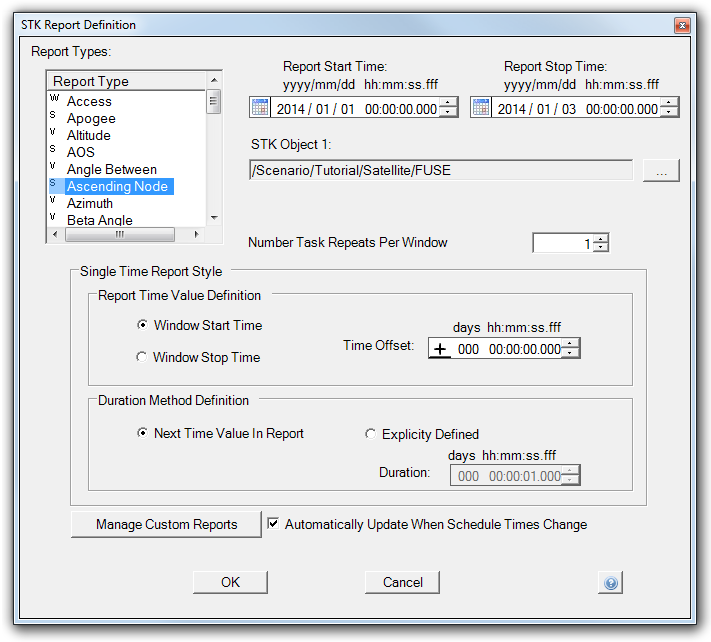Increase Number Task Repeats Per Window spinner

coord(600,238)
